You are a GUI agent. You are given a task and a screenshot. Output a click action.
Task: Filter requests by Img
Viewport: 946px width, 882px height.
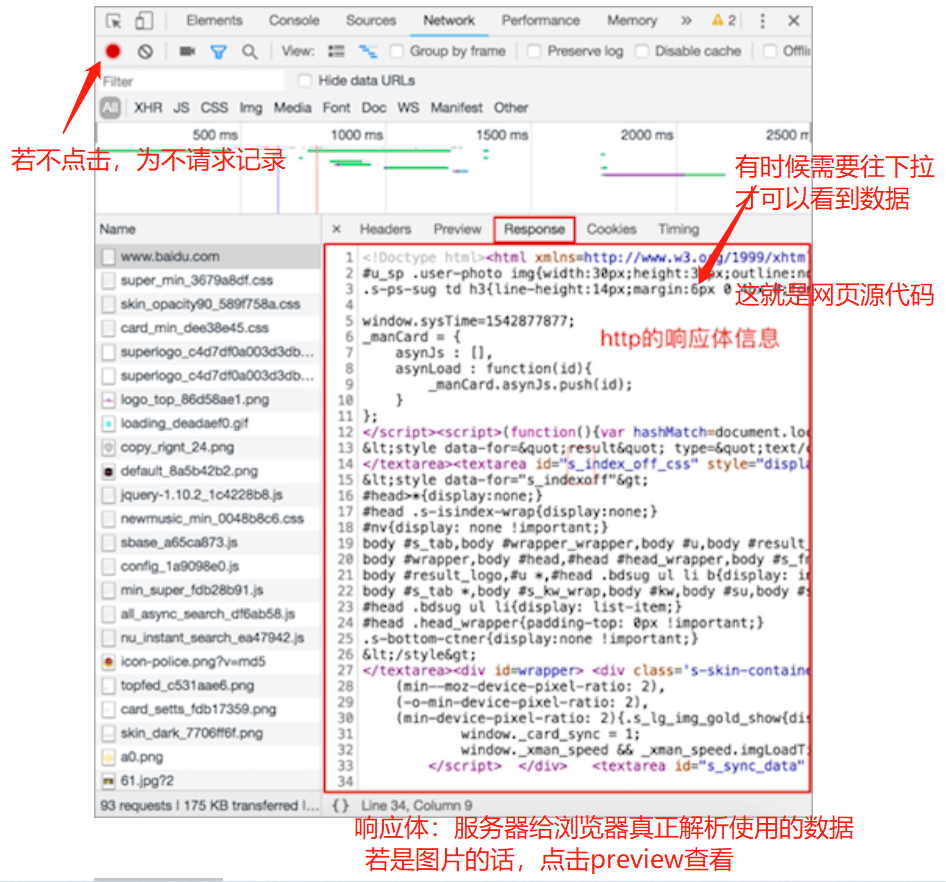tap(250, 108)
